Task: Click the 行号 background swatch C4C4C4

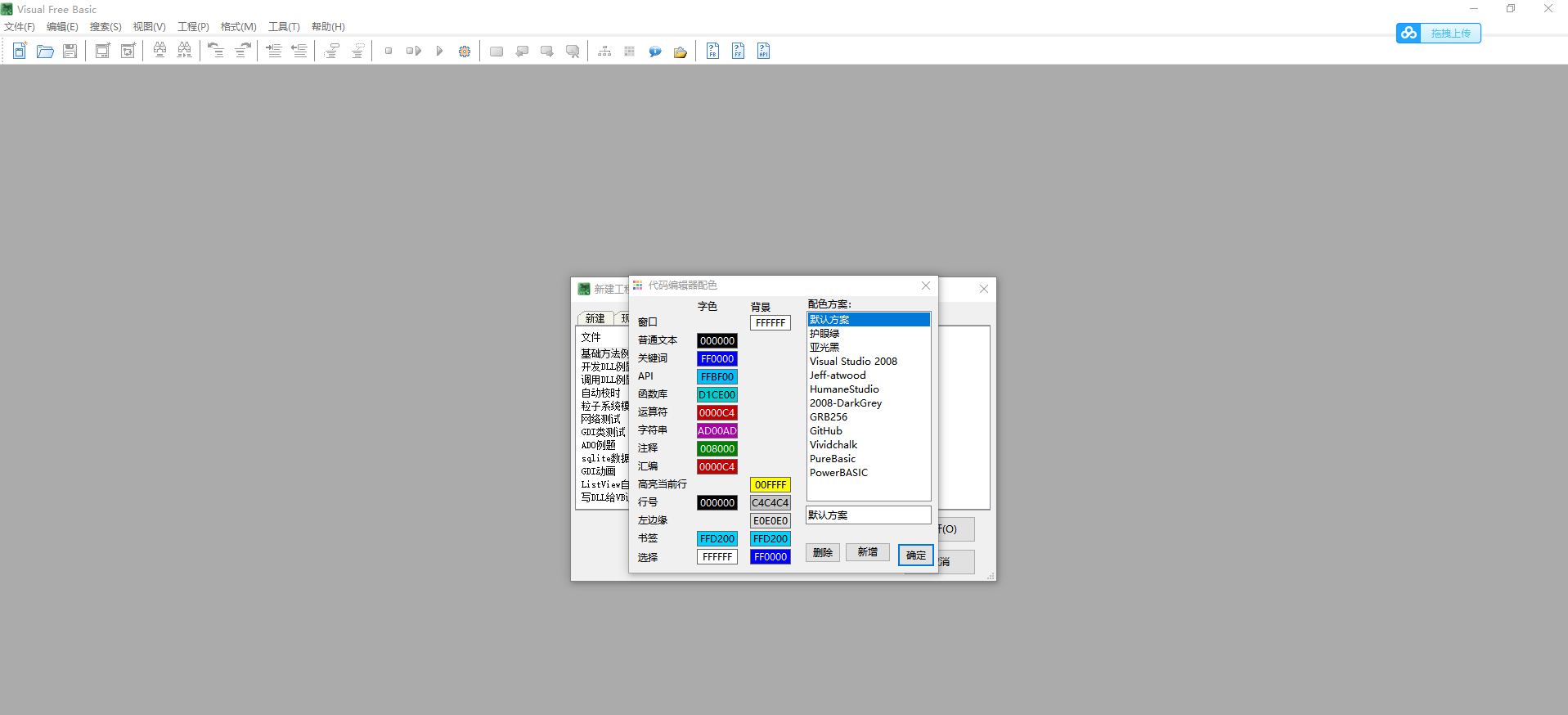Action: (771, 503)
